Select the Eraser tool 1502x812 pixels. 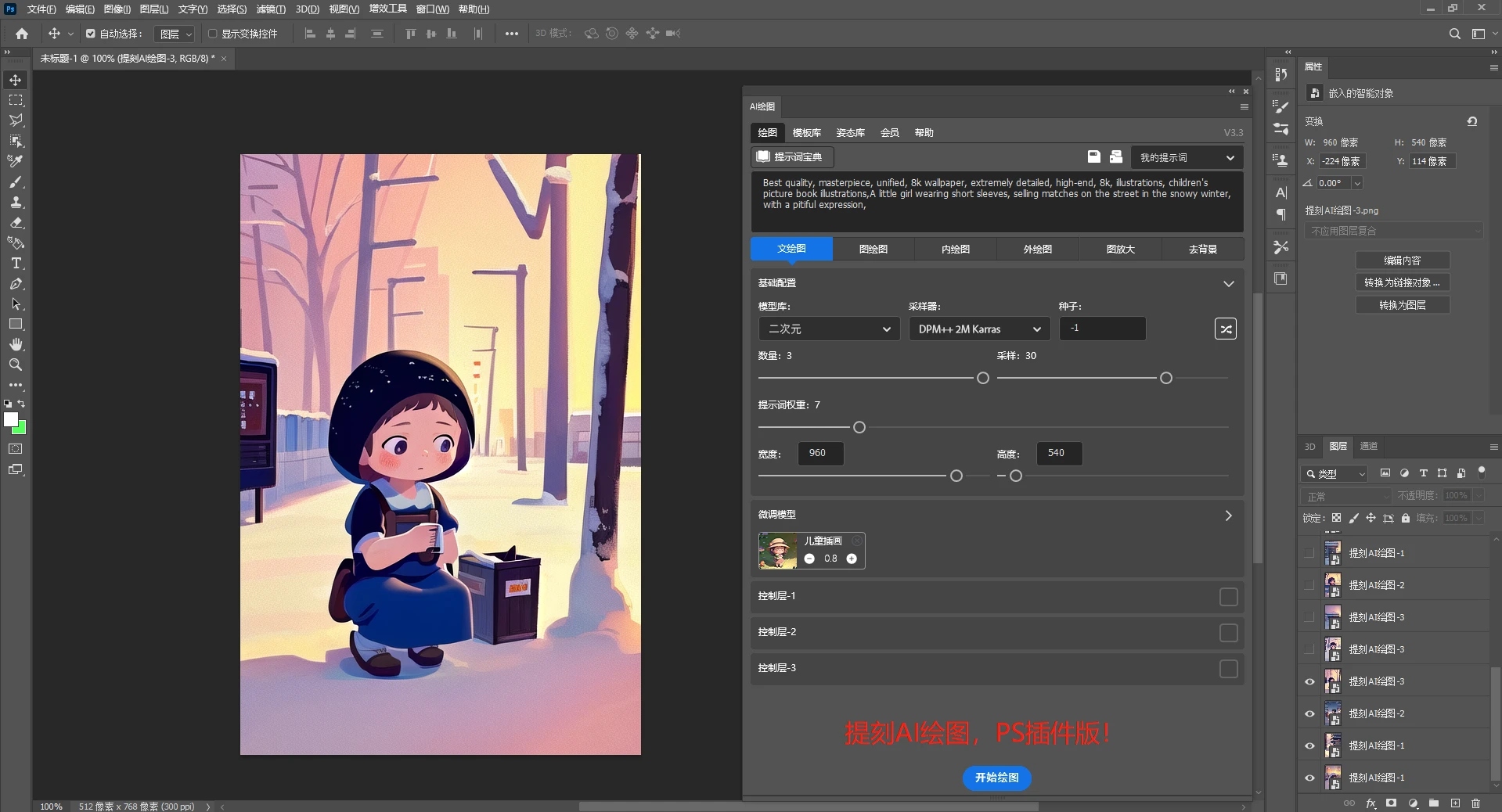(16, 223)
